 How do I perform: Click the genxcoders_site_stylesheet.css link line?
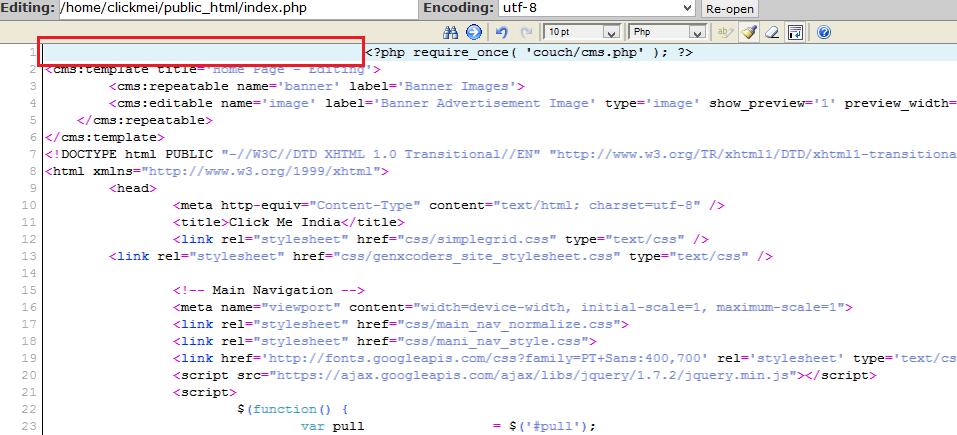pos(441,257)
